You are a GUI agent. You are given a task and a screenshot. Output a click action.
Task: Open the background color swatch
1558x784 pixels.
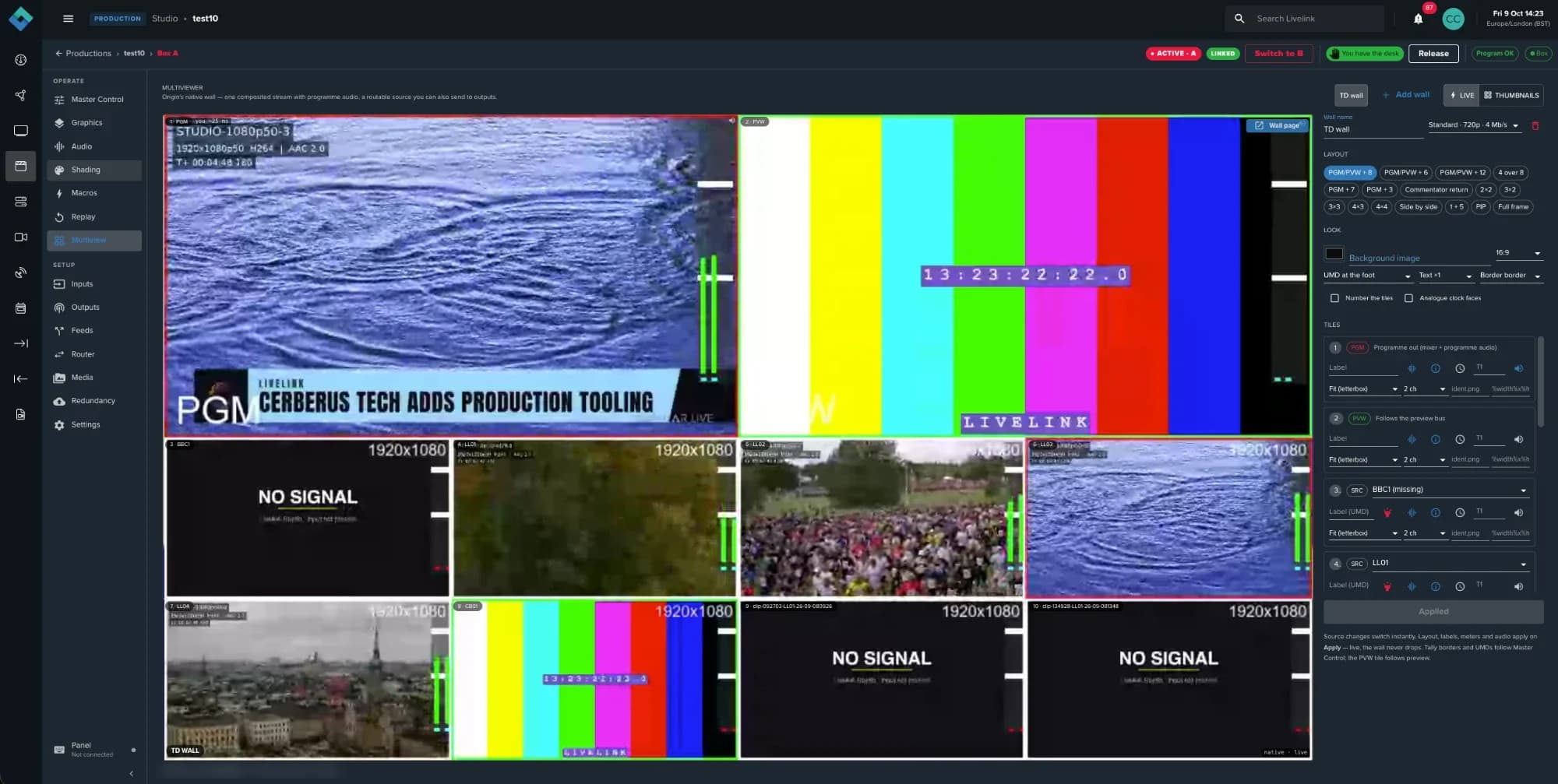[1334, 254]
